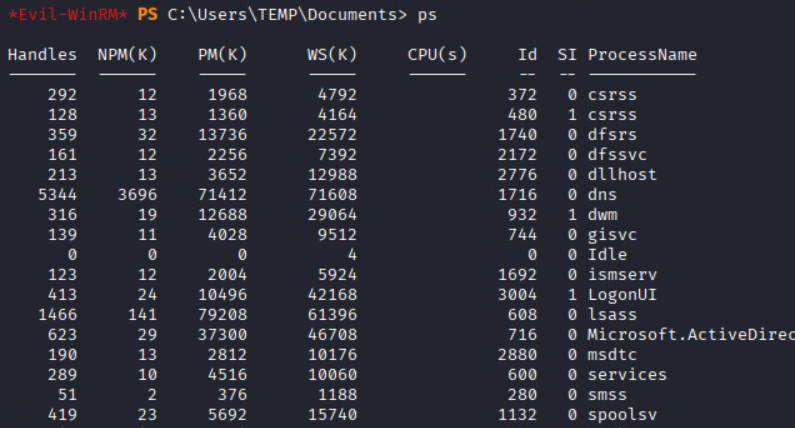The height and width of the screenshot is (428, 795).
Task: Click WS value 10176 in msdtc row
Action: (x=332, y=355)
